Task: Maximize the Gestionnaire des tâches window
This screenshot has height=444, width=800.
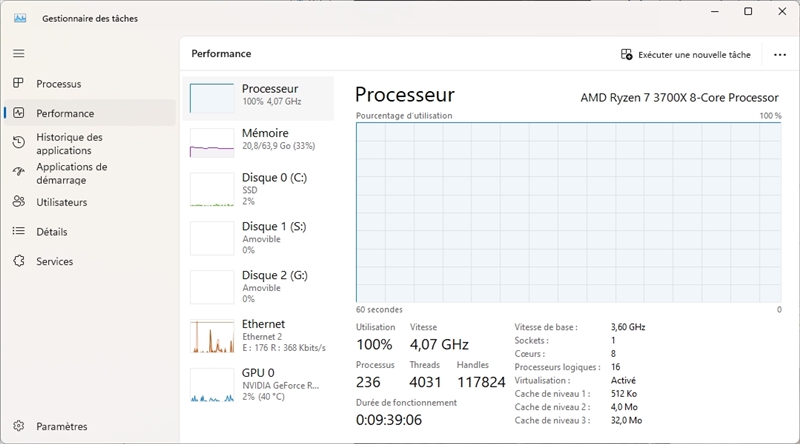Action: click(x=748, y=12)
